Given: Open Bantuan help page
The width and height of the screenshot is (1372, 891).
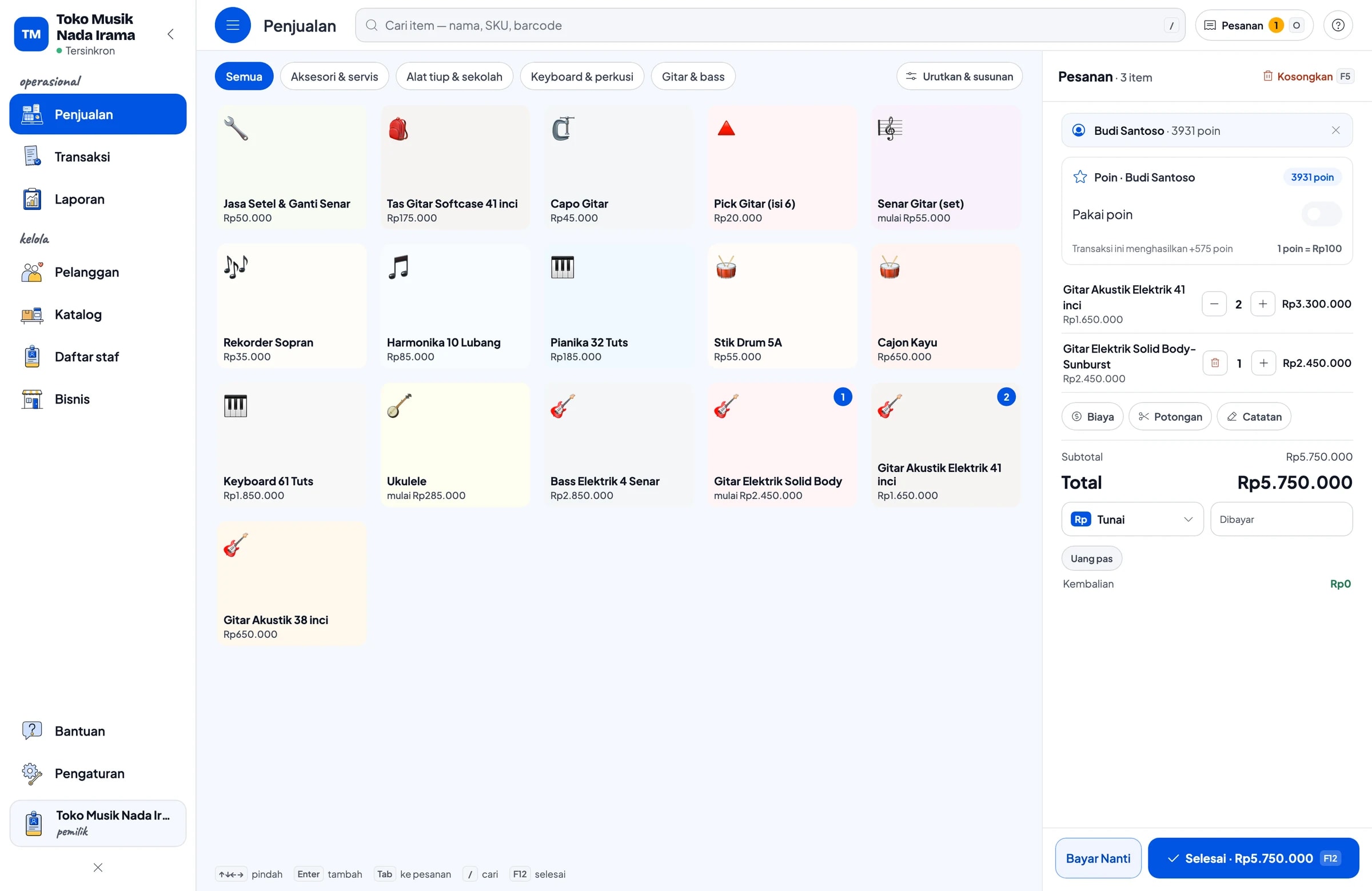Looking at the screenshot, I should [x=98, y=731].
